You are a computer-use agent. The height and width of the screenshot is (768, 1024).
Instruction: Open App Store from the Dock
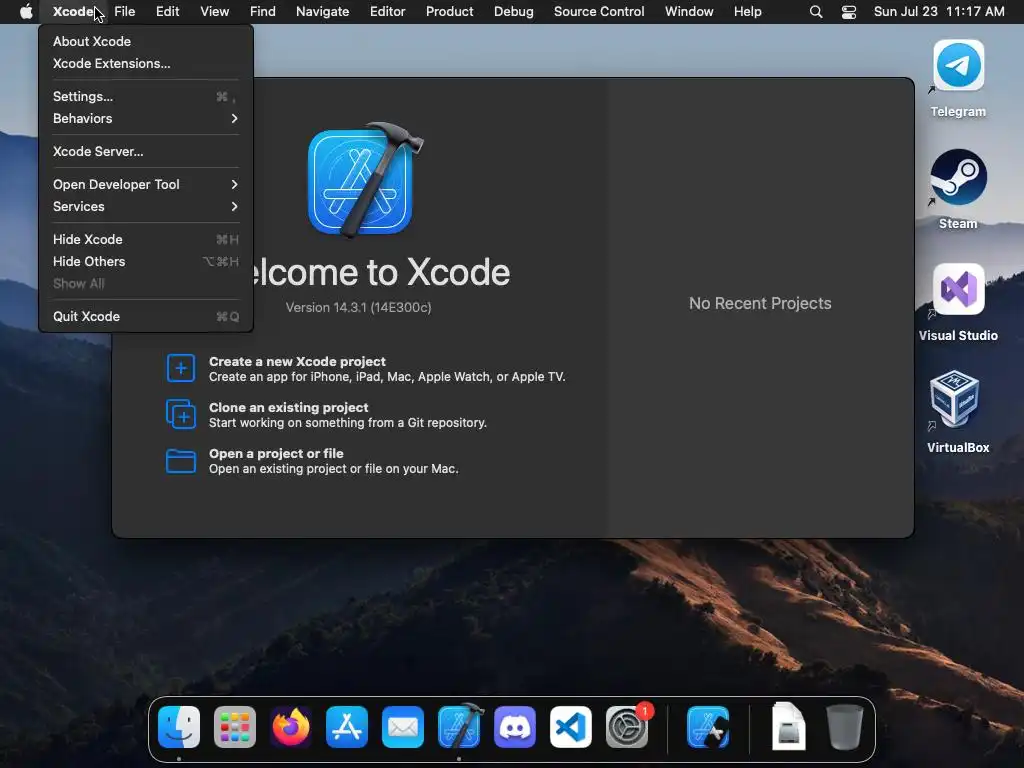click(x=347, y=726)
